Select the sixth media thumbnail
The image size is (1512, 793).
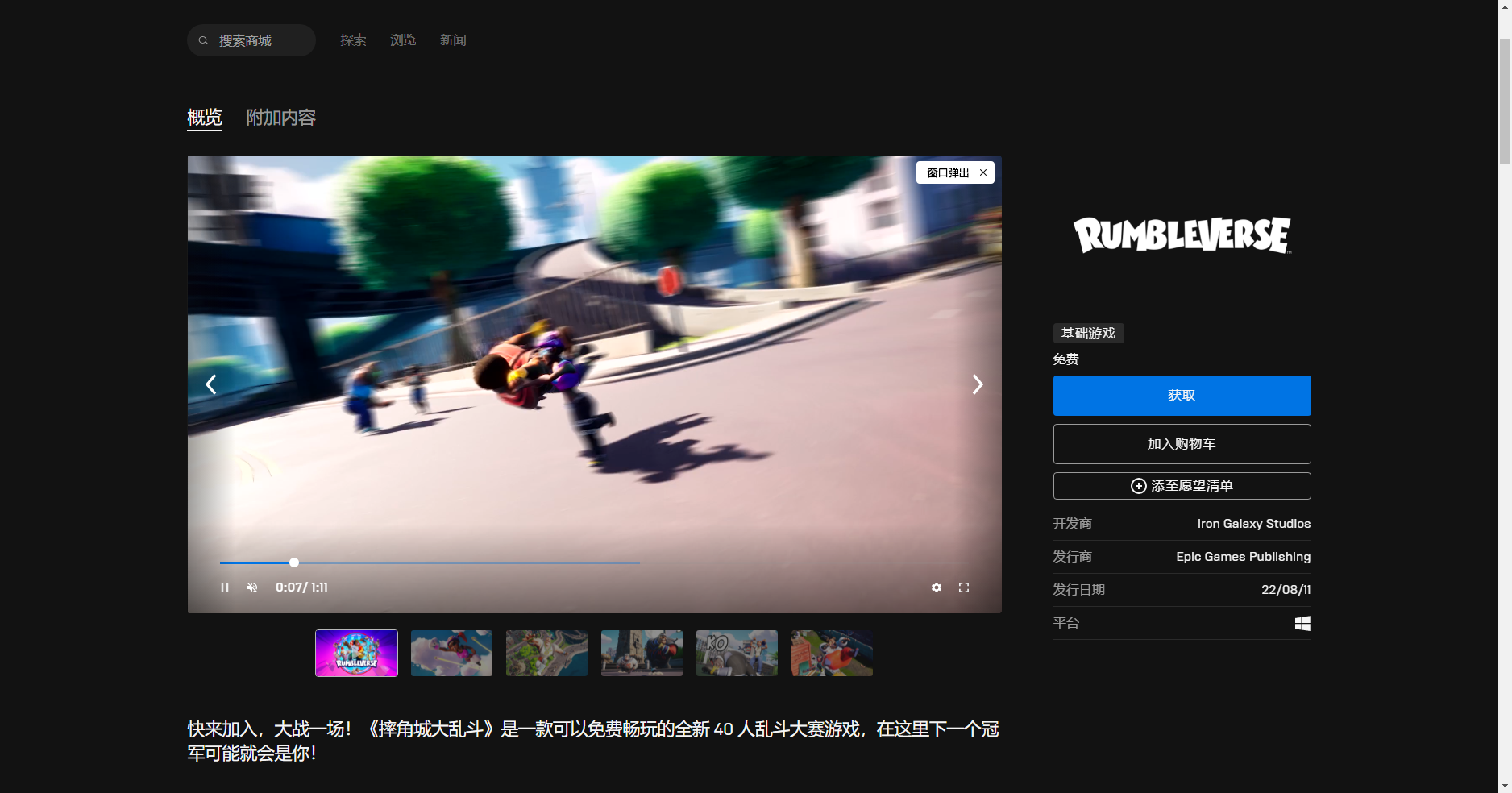(x=832, y=653)
